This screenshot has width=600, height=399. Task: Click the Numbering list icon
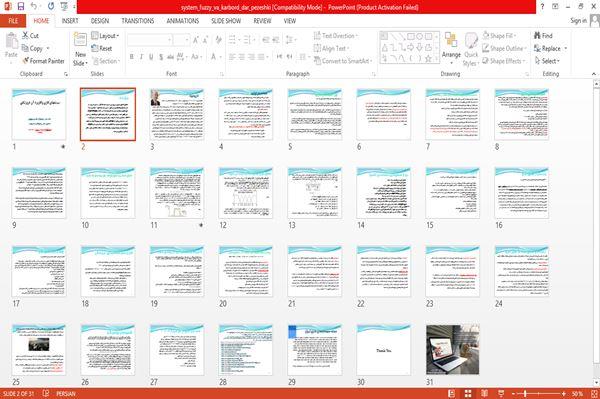(x=248, y=39)
